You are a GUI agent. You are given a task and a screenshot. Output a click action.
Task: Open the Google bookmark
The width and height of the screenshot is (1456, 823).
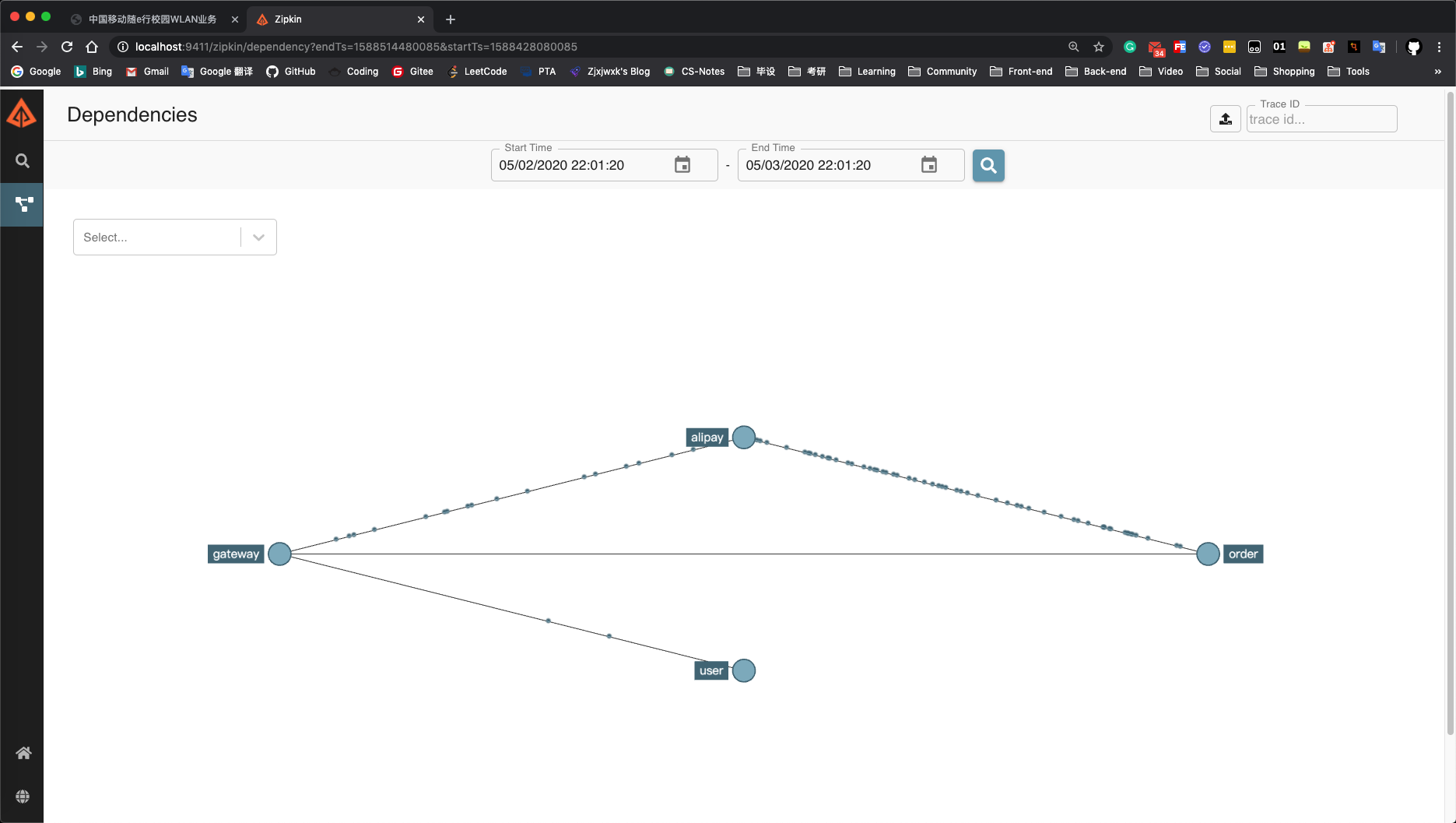(37, 71)
